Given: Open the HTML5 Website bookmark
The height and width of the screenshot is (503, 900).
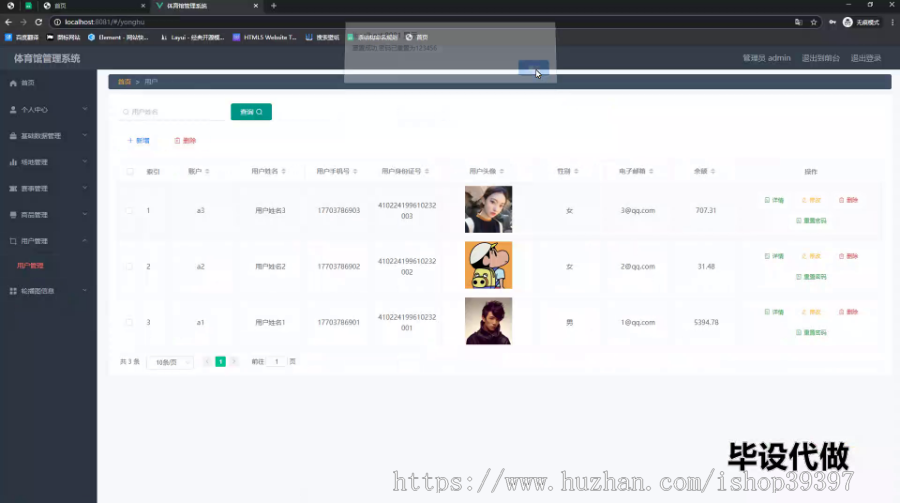Looking at the screenshot, I should click(265, 37).
